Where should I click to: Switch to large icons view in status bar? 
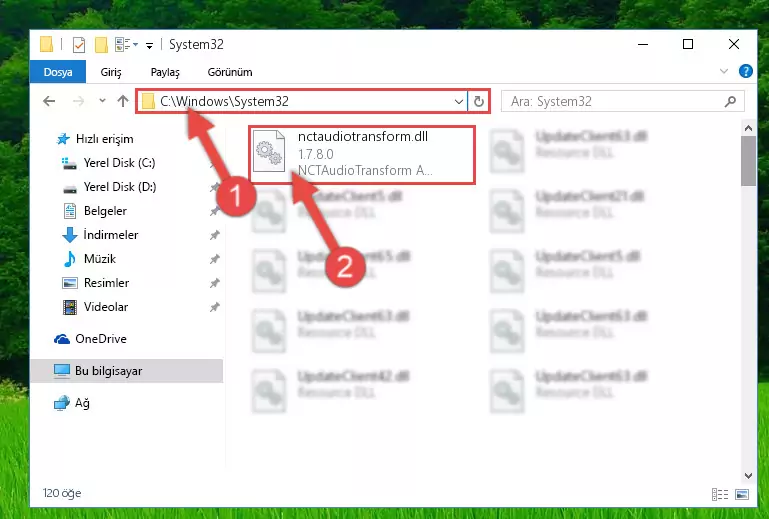point(742,494)
